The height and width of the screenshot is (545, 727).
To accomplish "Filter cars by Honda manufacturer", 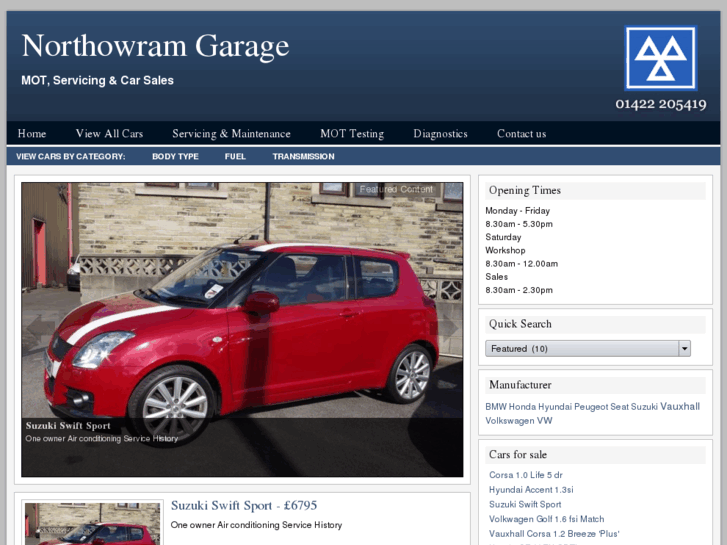I will [x=522, y=407].
